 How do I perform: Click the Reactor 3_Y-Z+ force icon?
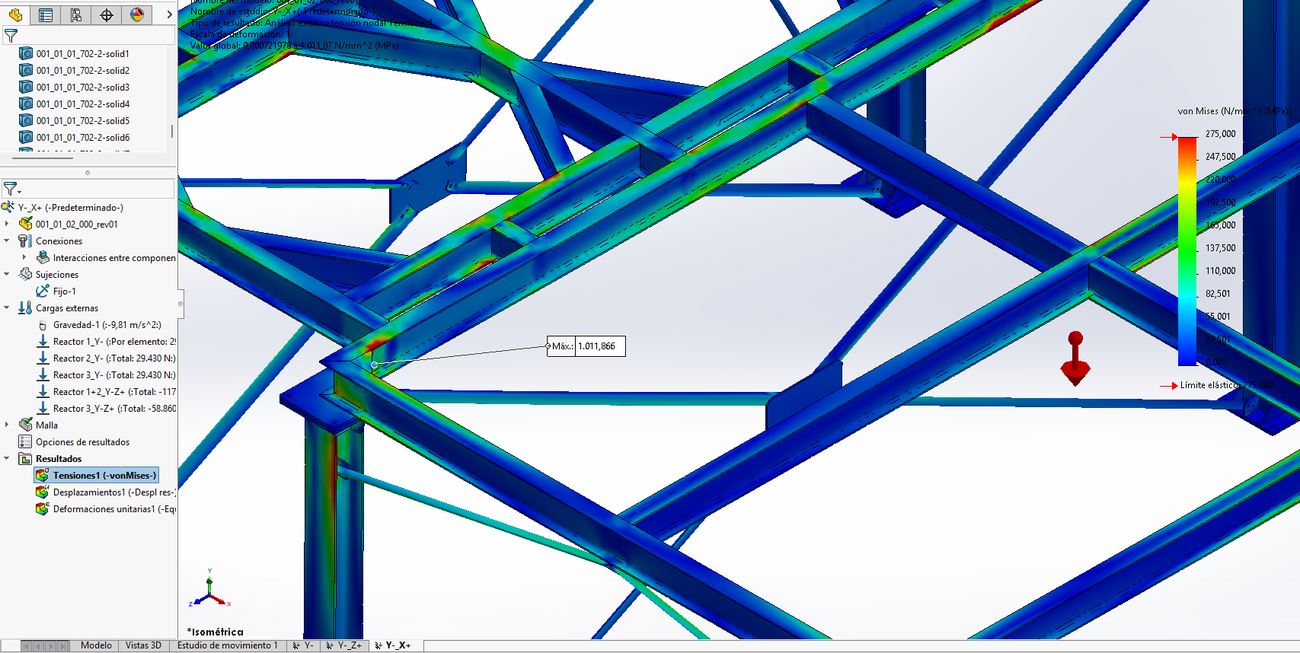(43, 408)
